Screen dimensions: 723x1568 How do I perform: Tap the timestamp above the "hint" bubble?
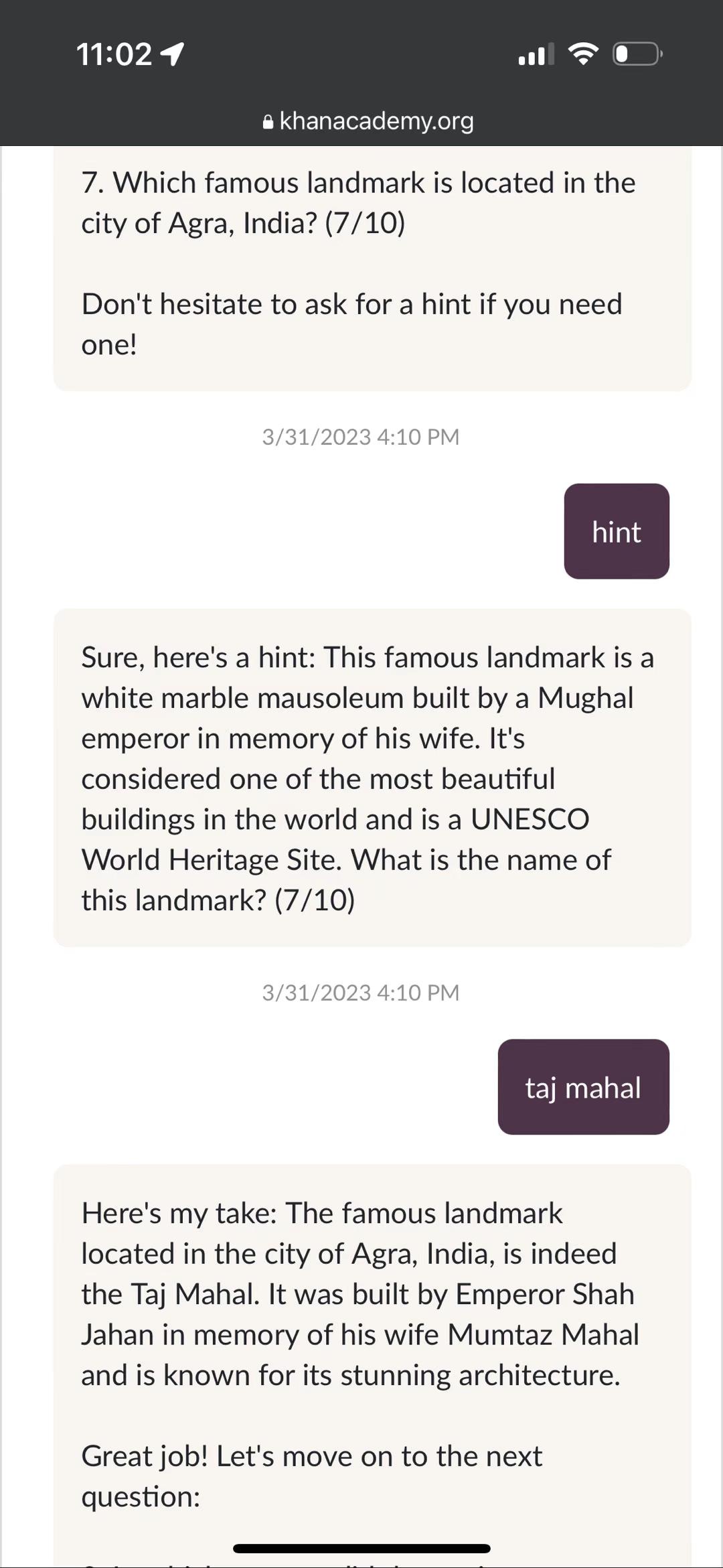click(x=360, y=437)
